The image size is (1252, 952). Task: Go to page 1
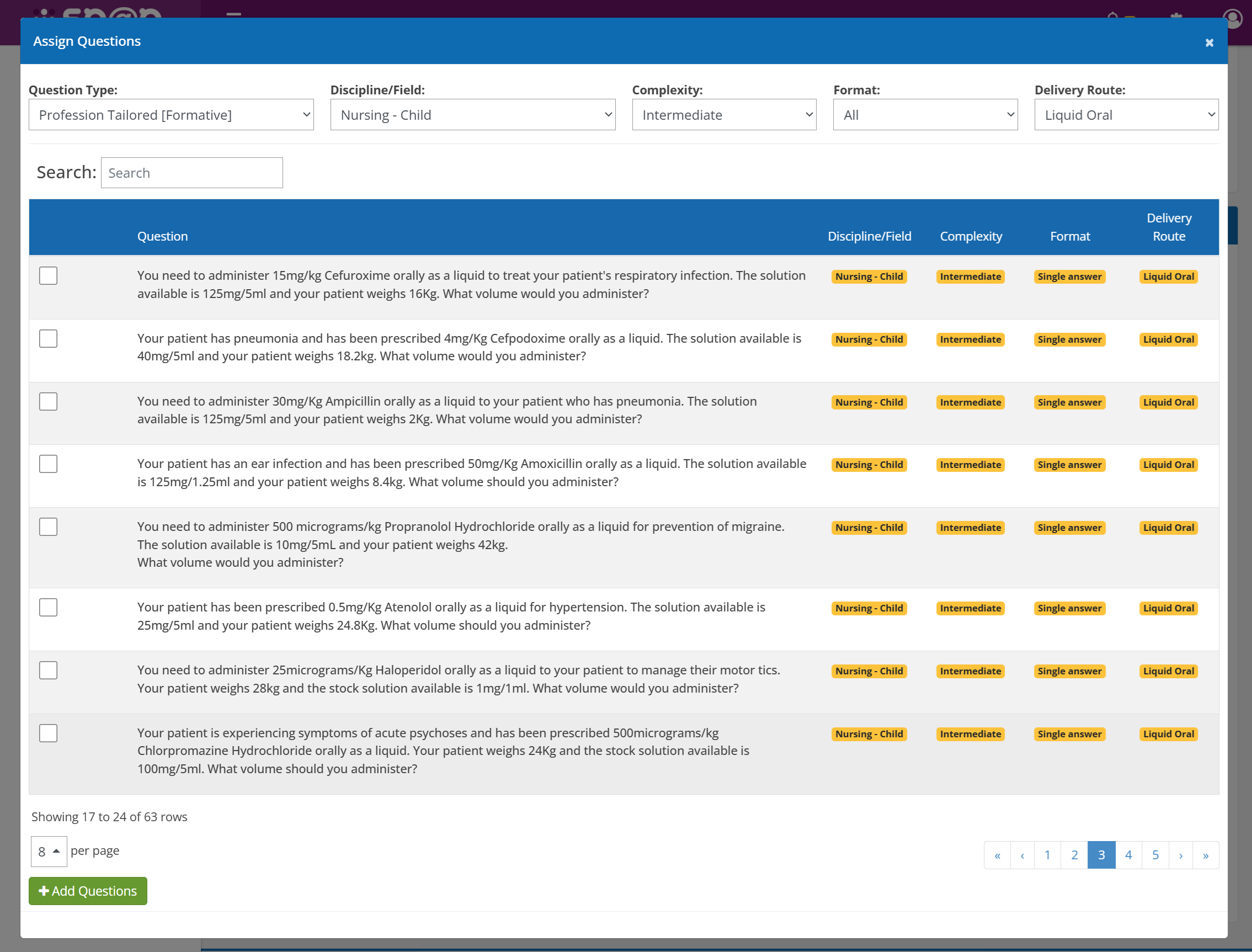[1047, 855]
